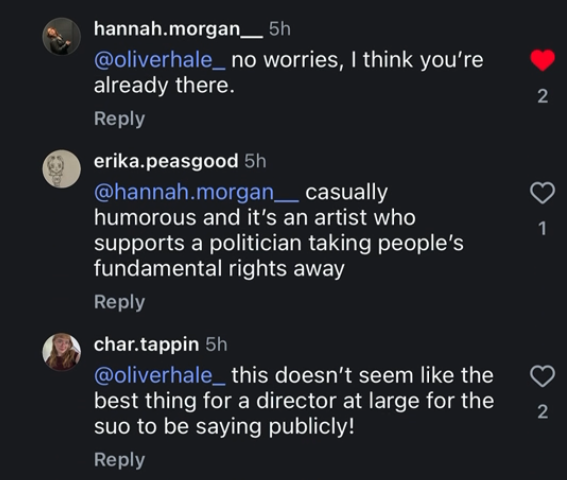Open erika.peasgood's avatar drawing

(x=61, y=169)
